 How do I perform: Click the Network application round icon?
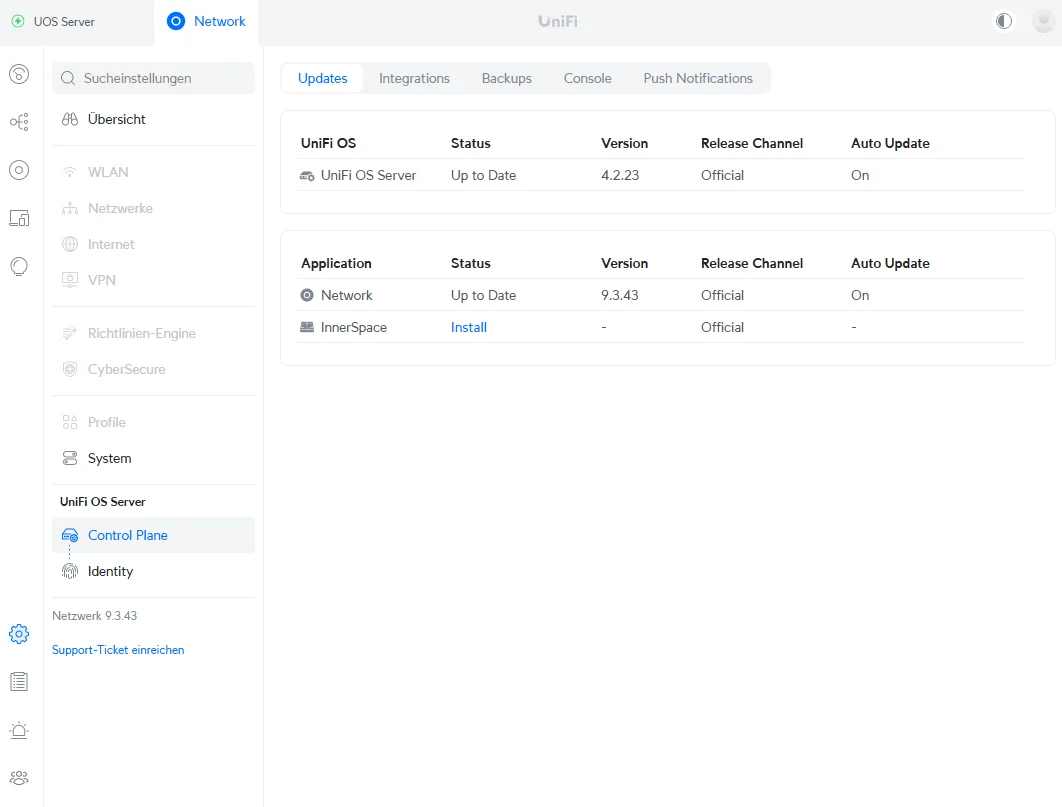[x=175, y=21]
